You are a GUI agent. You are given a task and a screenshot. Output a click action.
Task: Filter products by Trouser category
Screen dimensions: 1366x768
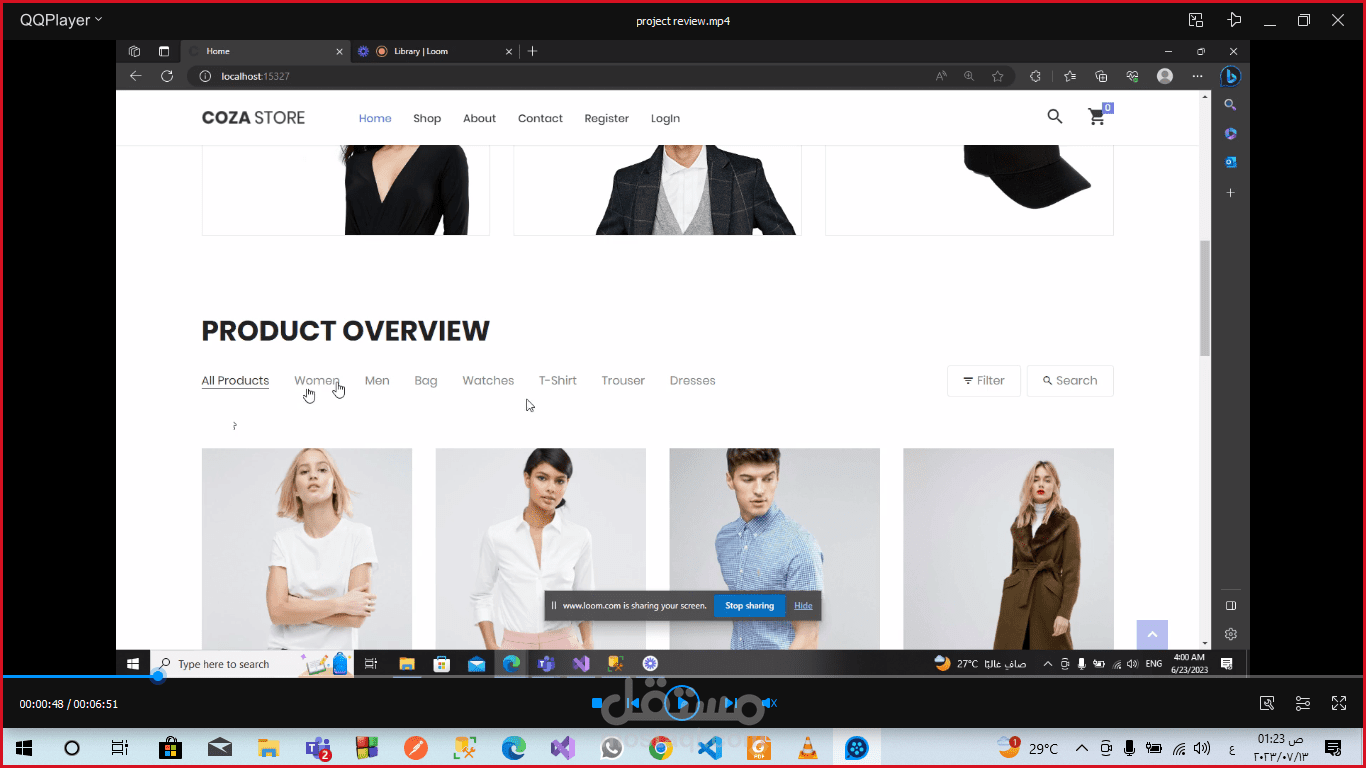pos(623,380)
